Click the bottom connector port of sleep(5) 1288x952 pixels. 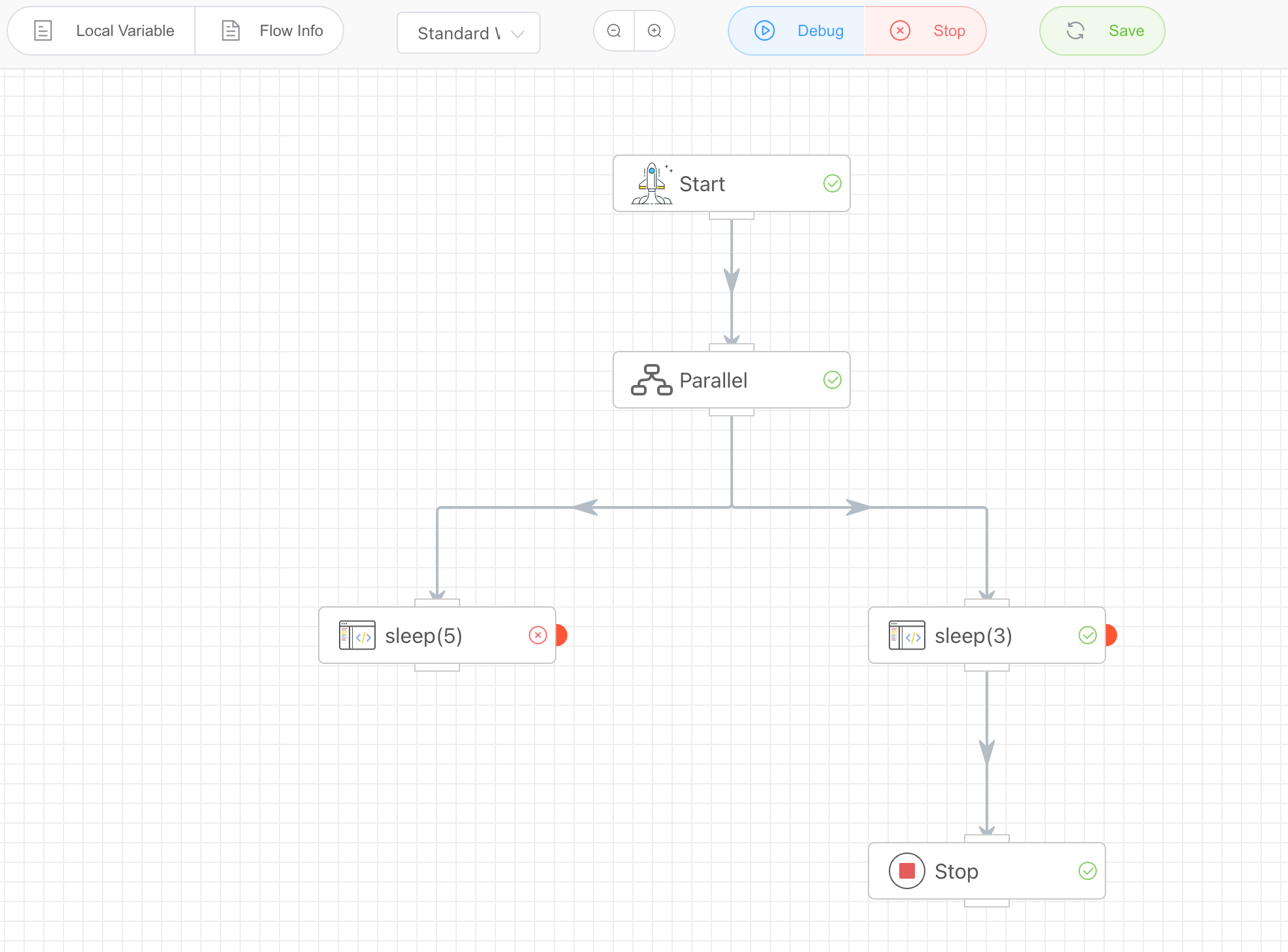pos(437,667)
